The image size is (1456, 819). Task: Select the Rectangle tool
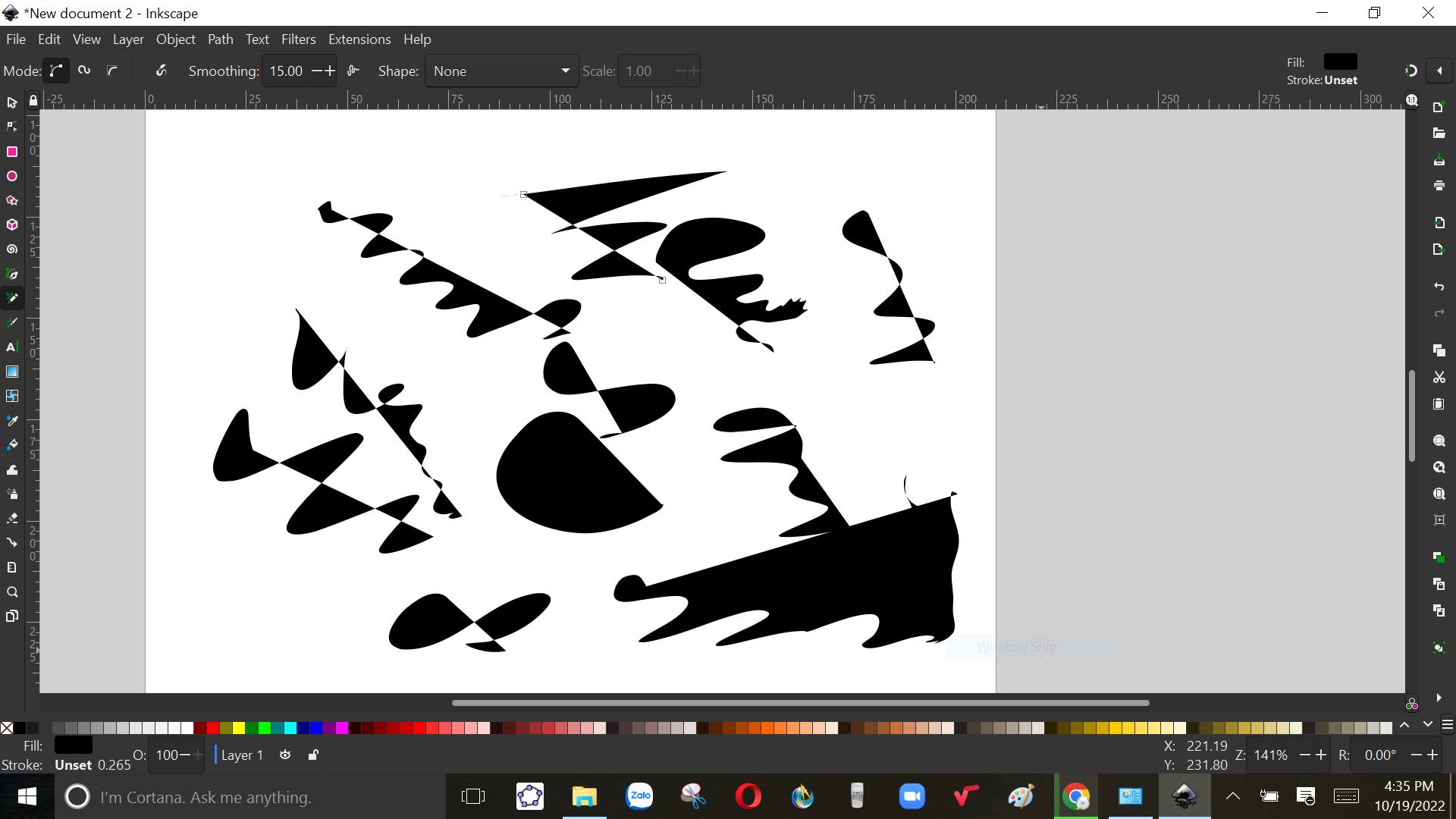pos(11,152)
